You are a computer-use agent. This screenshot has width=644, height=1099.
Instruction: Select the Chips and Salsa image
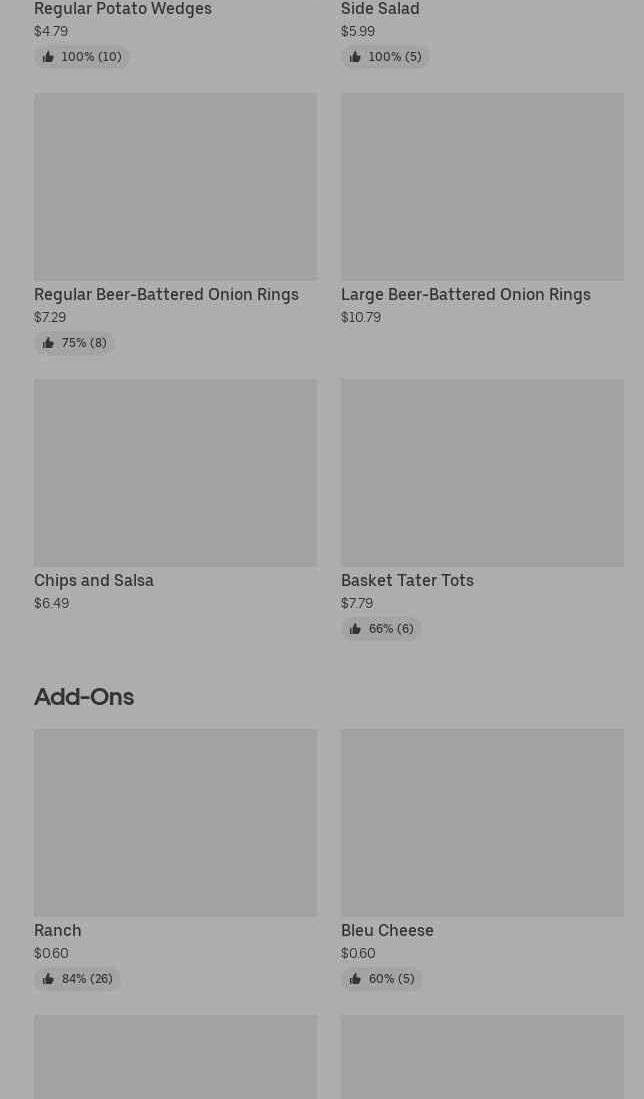pyautogui.click(x=175, y=473)
